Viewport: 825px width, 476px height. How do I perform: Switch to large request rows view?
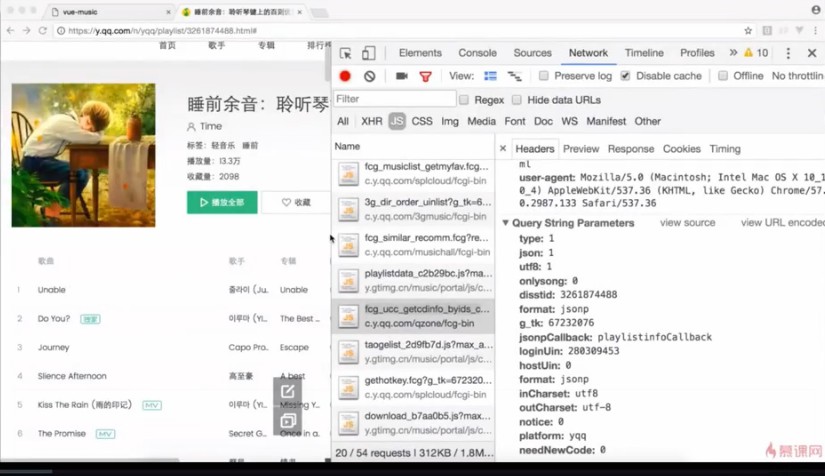coord(490,76)
